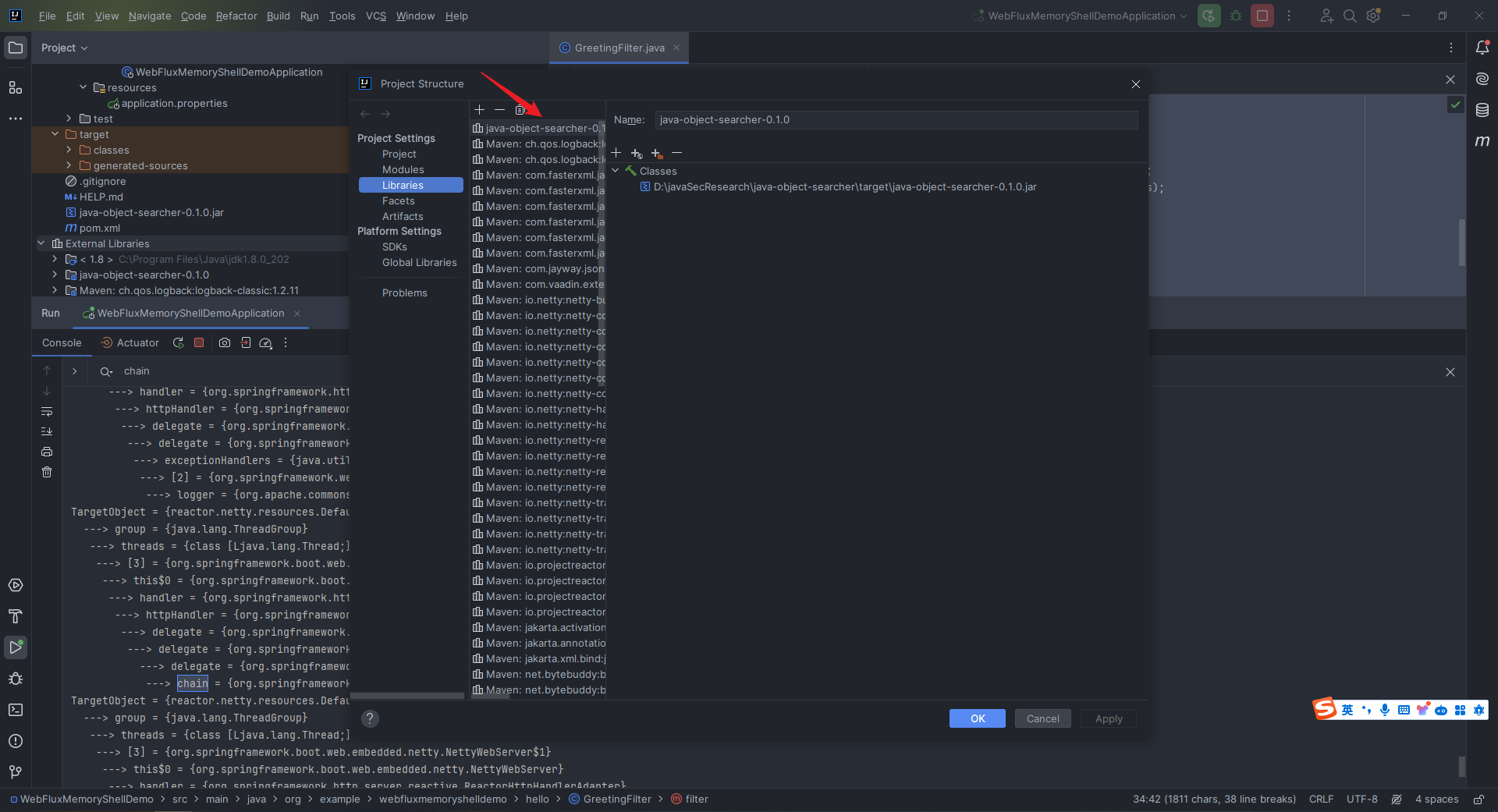Screen dimensions: 1498x812
Task: Open IDE settings gear icon
Action: pyautogui.click(x=1374, y=16)
